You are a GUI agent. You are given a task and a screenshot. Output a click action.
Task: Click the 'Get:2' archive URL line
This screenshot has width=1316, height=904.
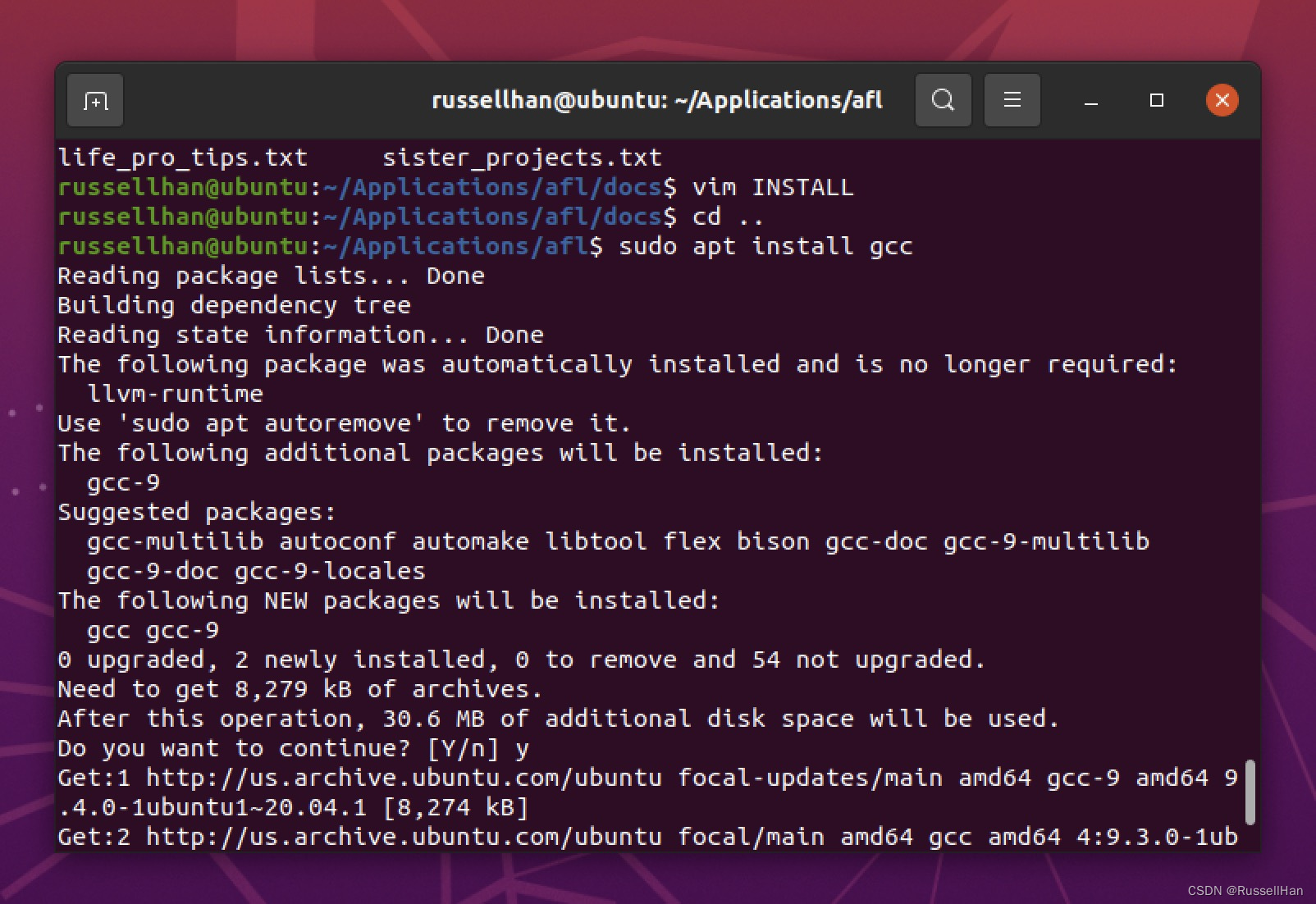pos(647,837)
